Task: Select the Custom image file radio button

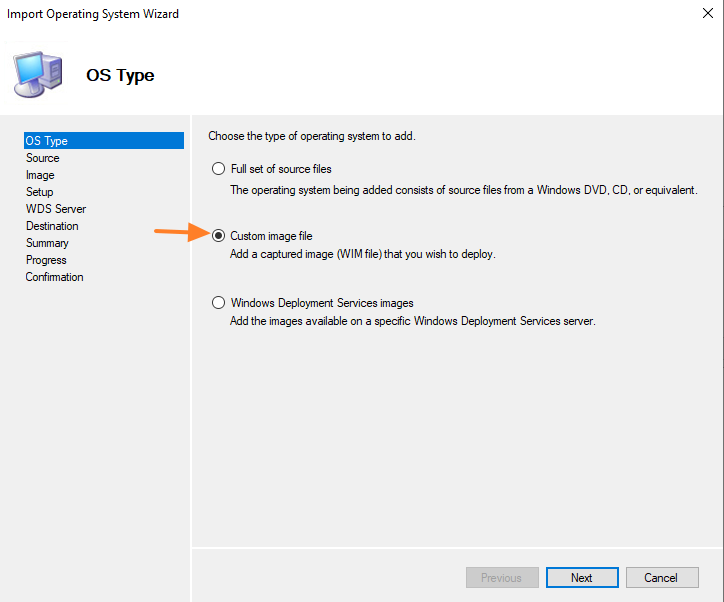Action: [218, 236]
